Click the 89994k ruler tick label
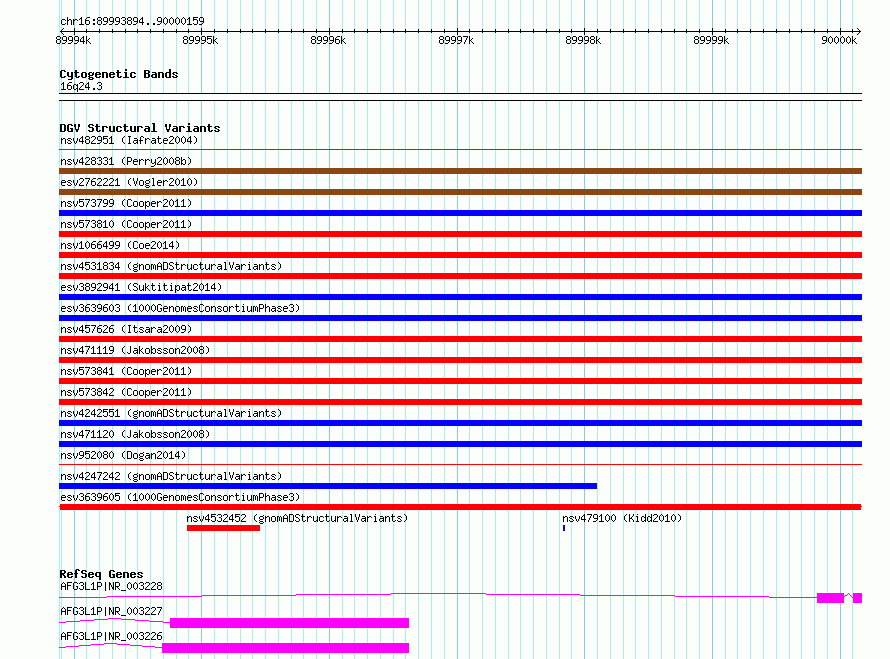The image size is (890, 659). [x=73, y=40]
